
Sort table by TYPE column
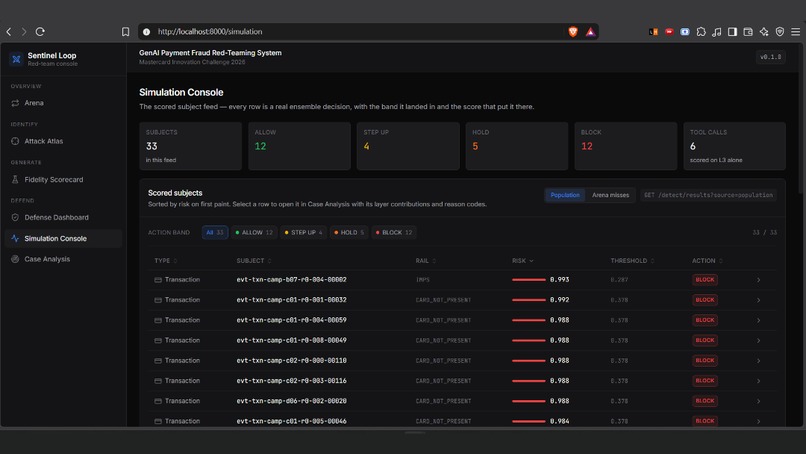point(166,261)
